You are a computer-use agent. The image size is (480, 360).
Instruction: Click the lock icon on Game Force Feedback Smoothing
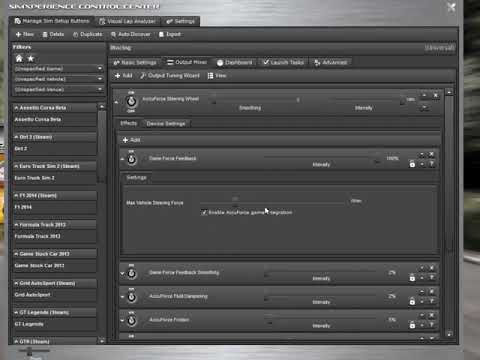click(412, 278)
